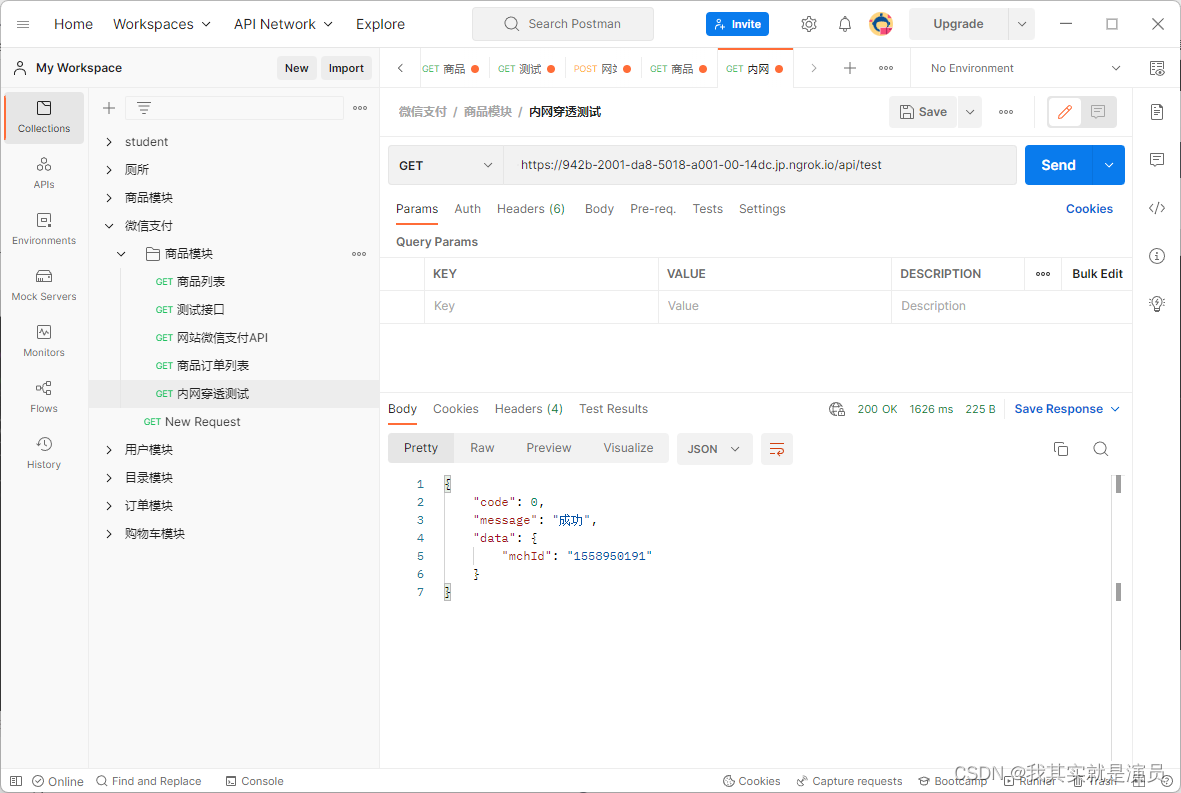Expand the 购物车模块 collection
1181x793 pixels.
coord(109,534)
